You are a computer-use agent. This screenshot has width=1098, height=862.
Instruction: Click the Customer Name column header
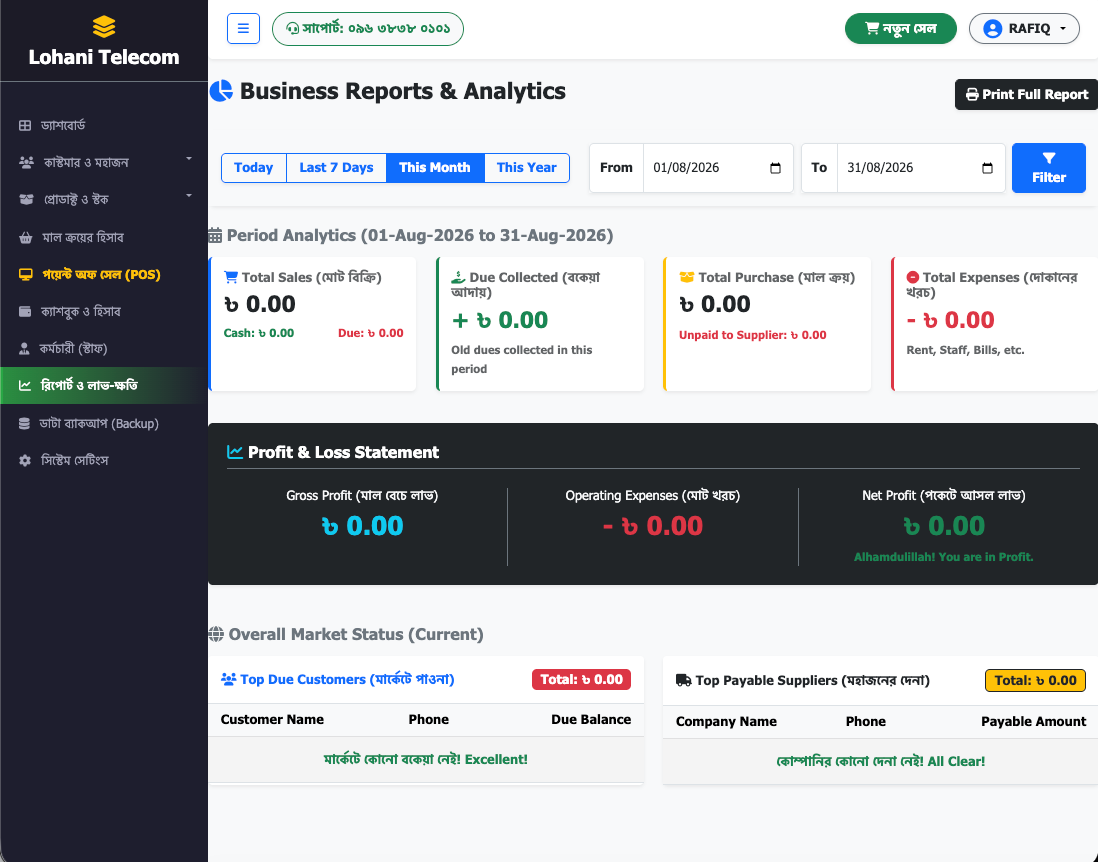pyautogui.click(x=272, y=720)
